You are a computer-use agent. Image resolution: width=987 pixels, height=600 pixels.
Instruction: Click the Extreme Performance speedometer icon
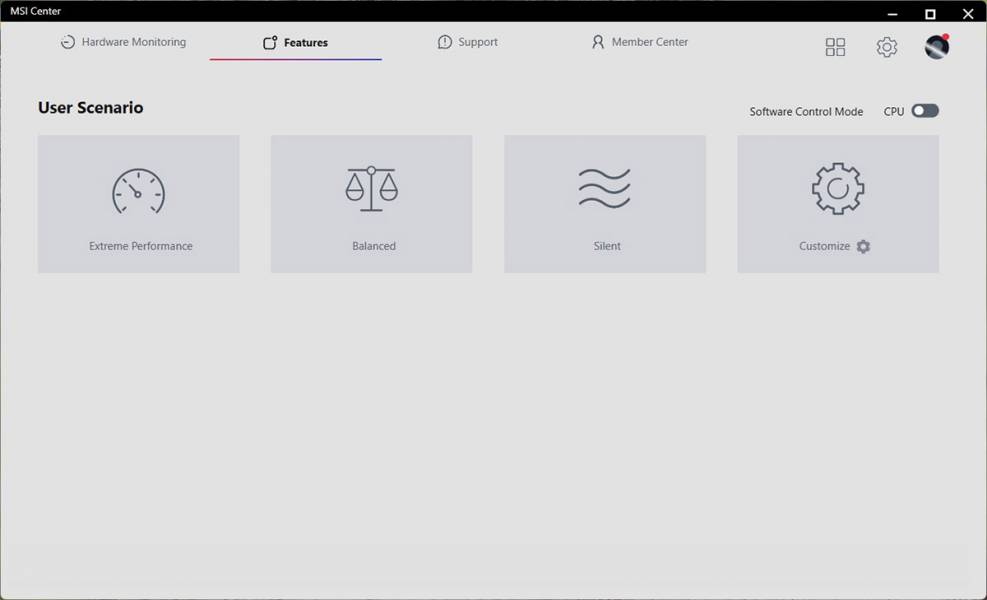138,191
